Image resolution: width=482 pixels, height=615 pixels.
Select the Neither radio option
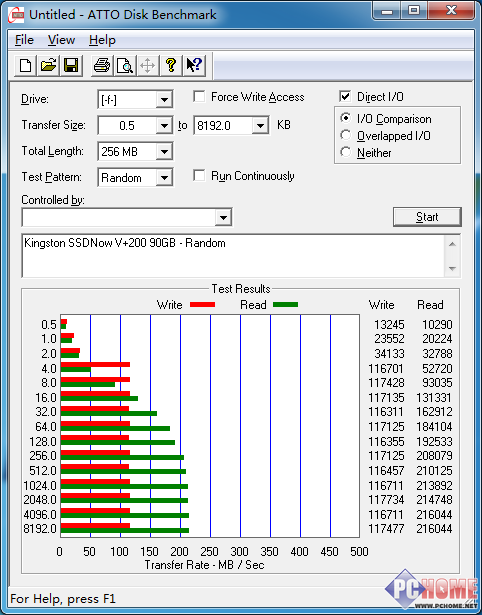pos(346,152)
